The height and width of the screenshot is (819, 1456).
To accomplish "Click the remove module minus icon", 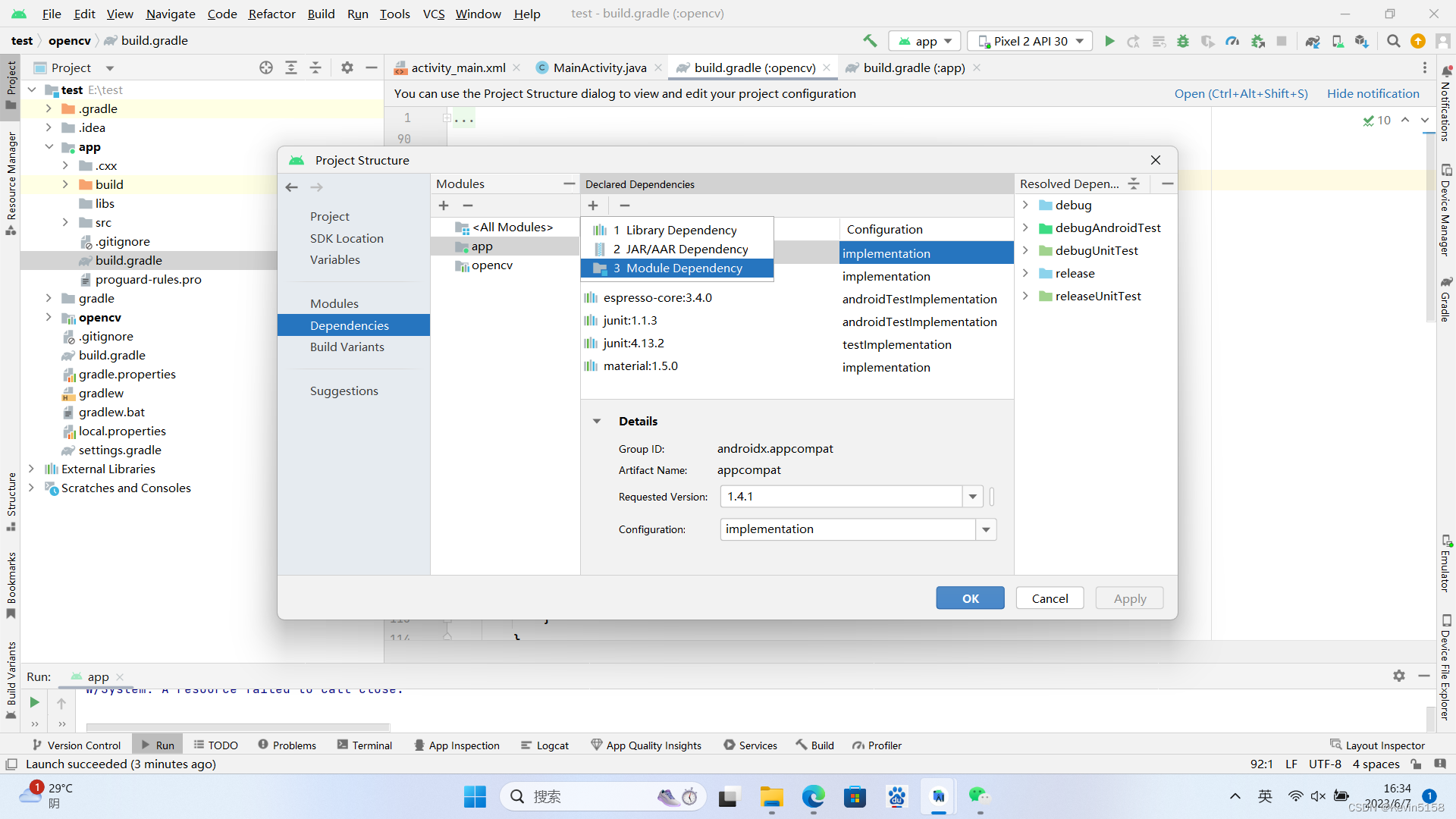I will [x=468, y=206].
